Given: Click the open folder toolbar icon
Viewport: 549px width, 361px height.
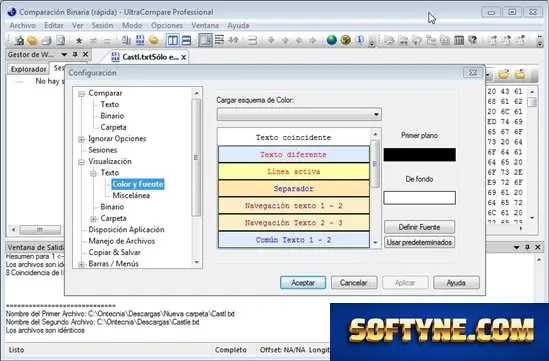Looking at the screenshot, I should point(32,41).
